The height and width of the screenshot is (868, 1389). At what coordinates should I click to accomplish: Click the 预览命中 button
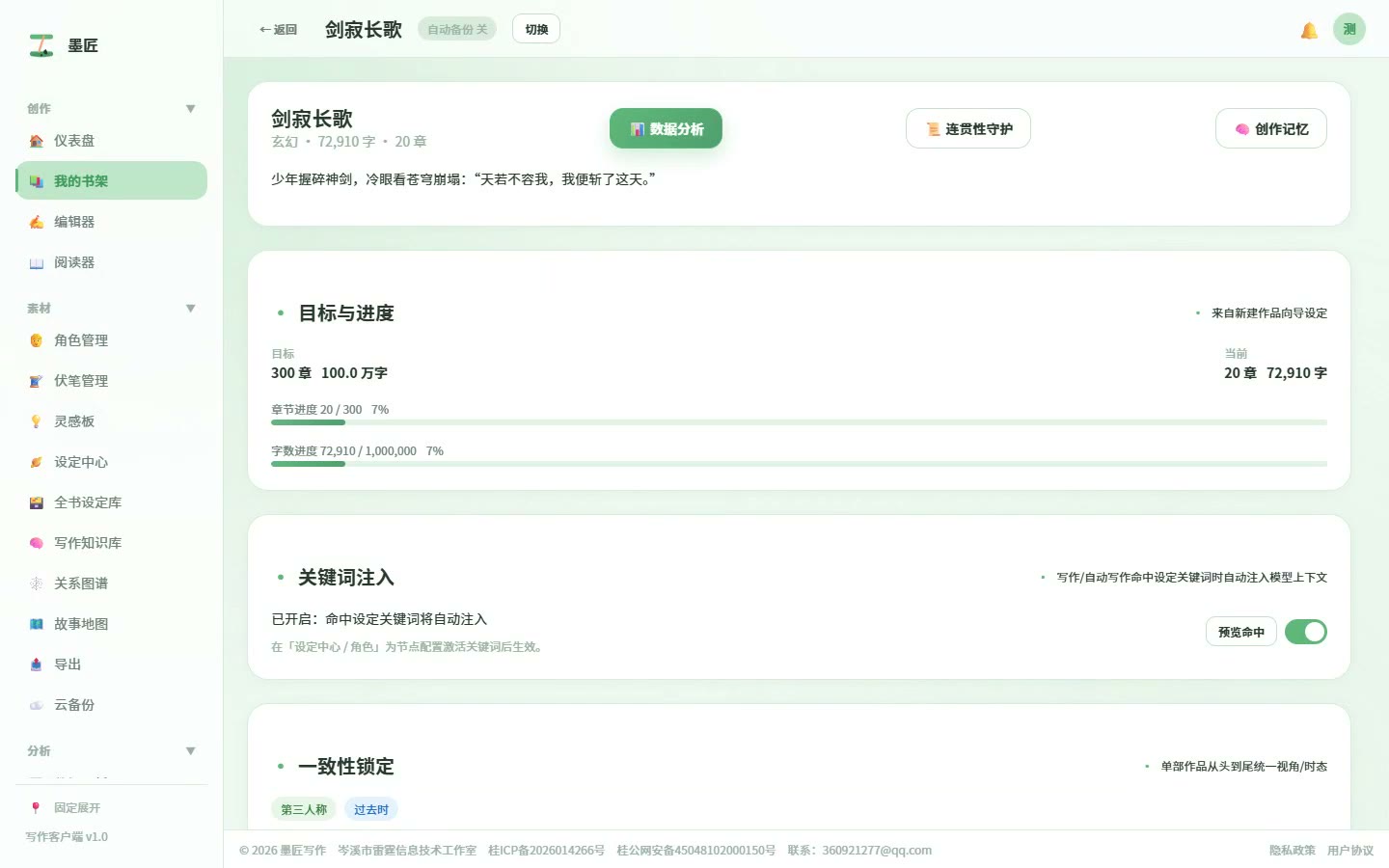pos(1241,632)
